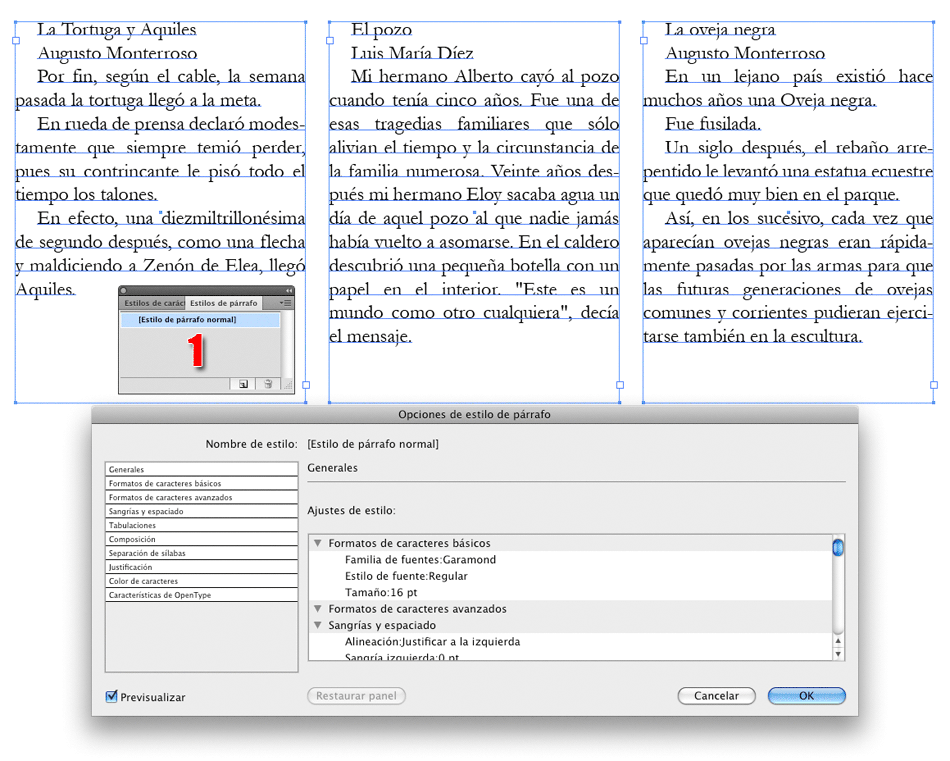
Task: Click scrollbar down arrow in style settings
Action: (838, 654)
